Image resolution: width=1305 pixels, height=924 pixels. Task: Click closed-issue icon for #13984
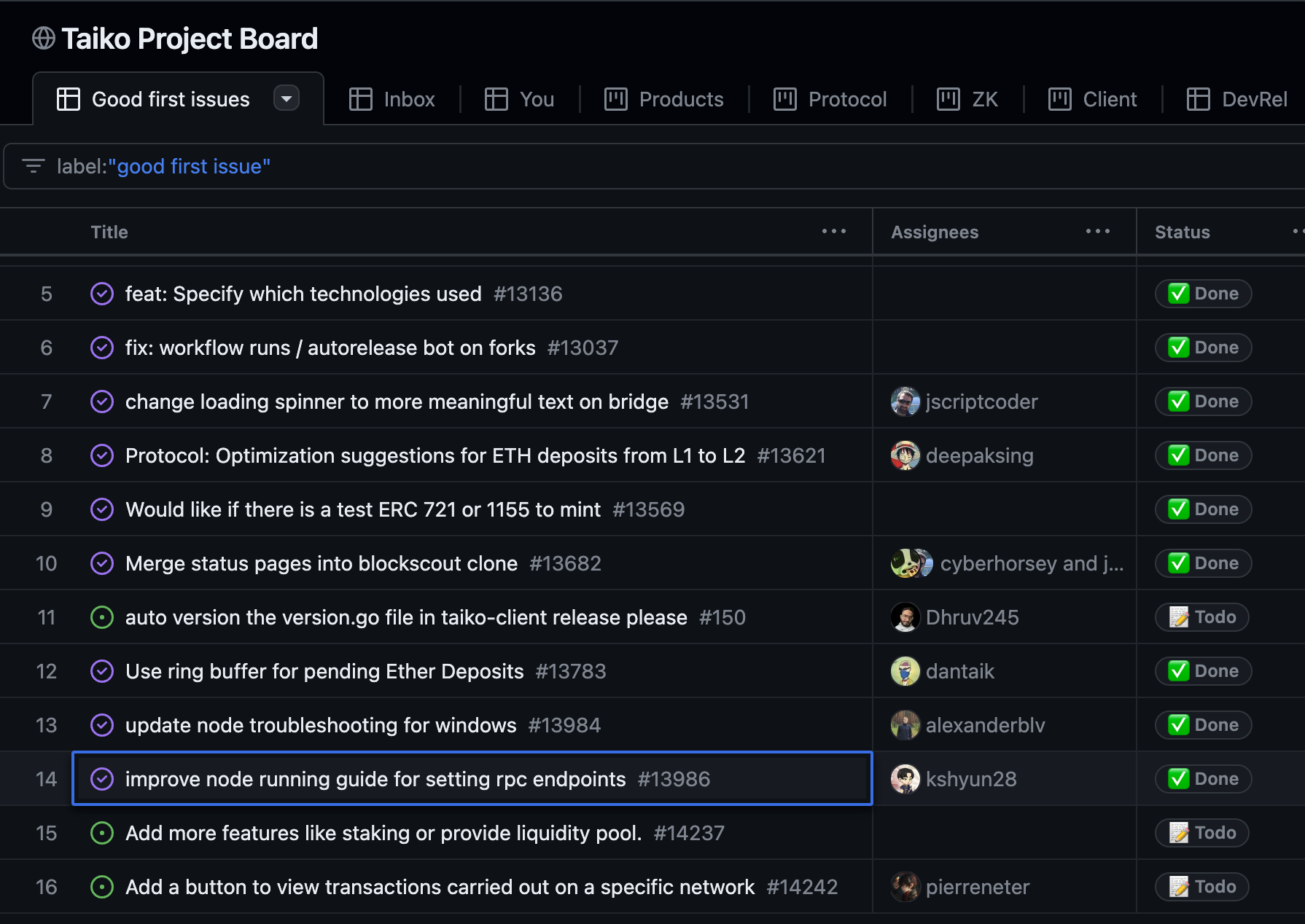click(x=102, y=725)
